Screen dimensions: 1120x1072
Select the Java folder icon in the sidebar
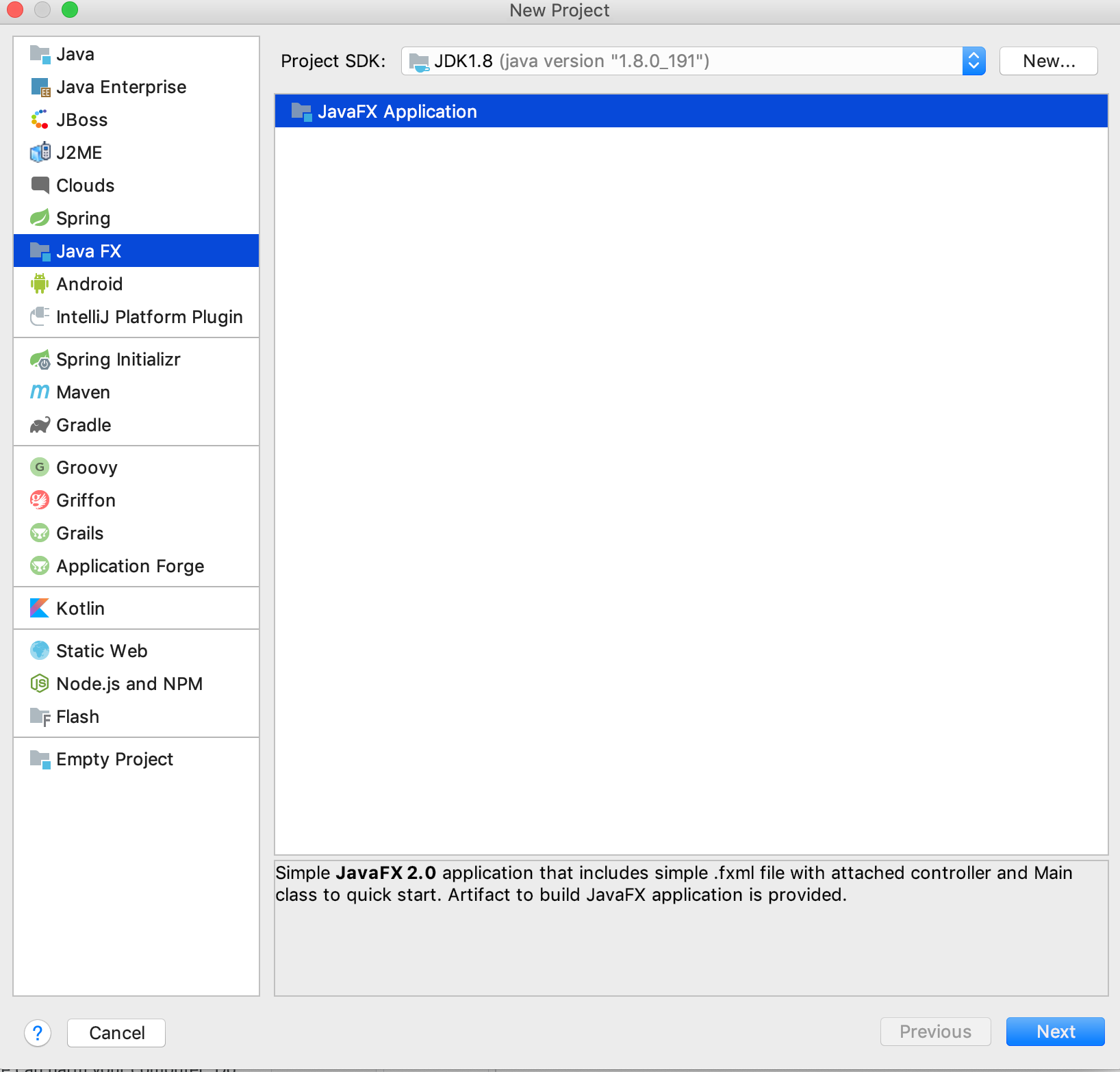[x=40, y=54]
